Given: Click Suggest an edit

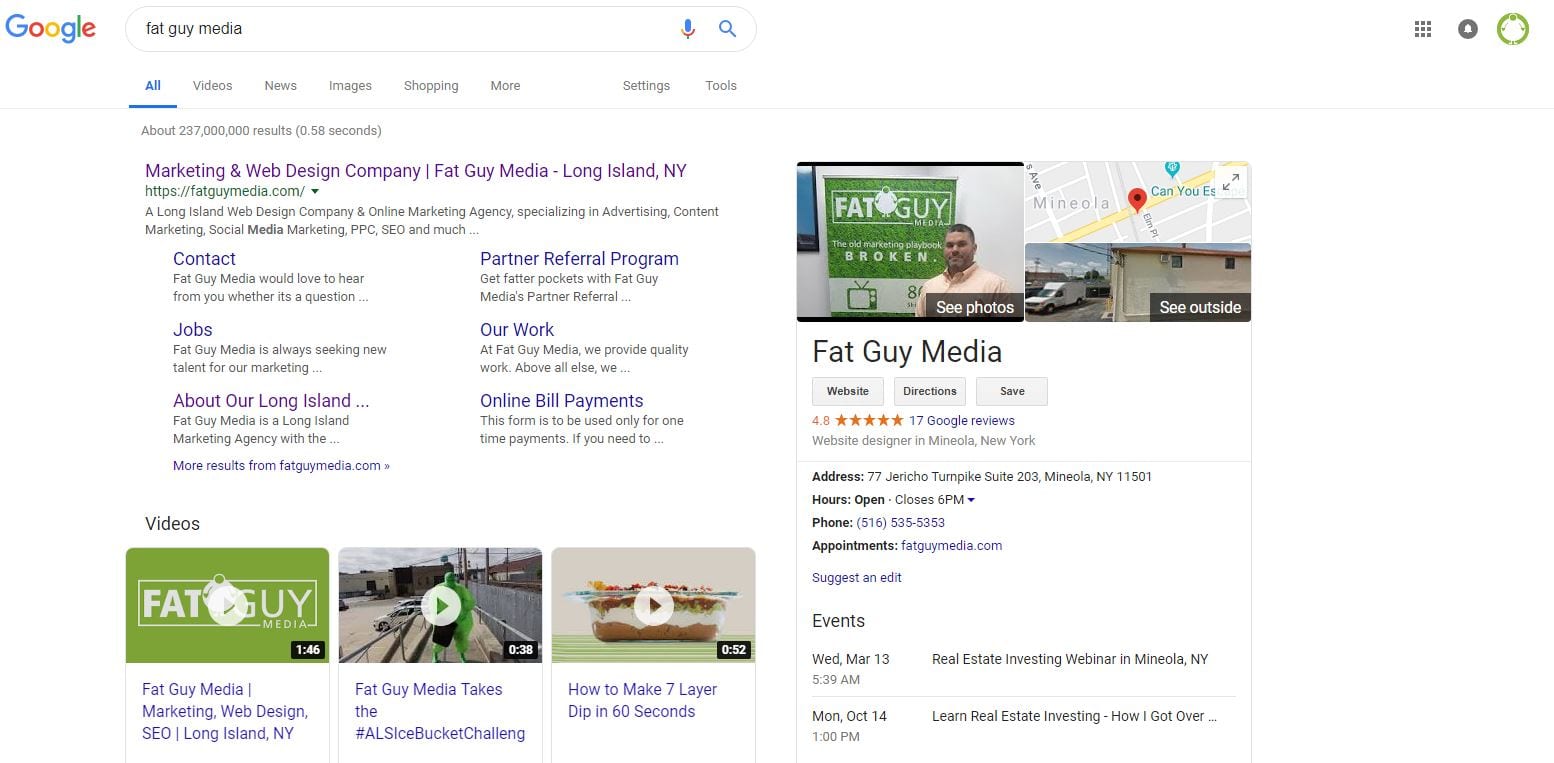Looking at the screenshot, I should click(857, 578).
